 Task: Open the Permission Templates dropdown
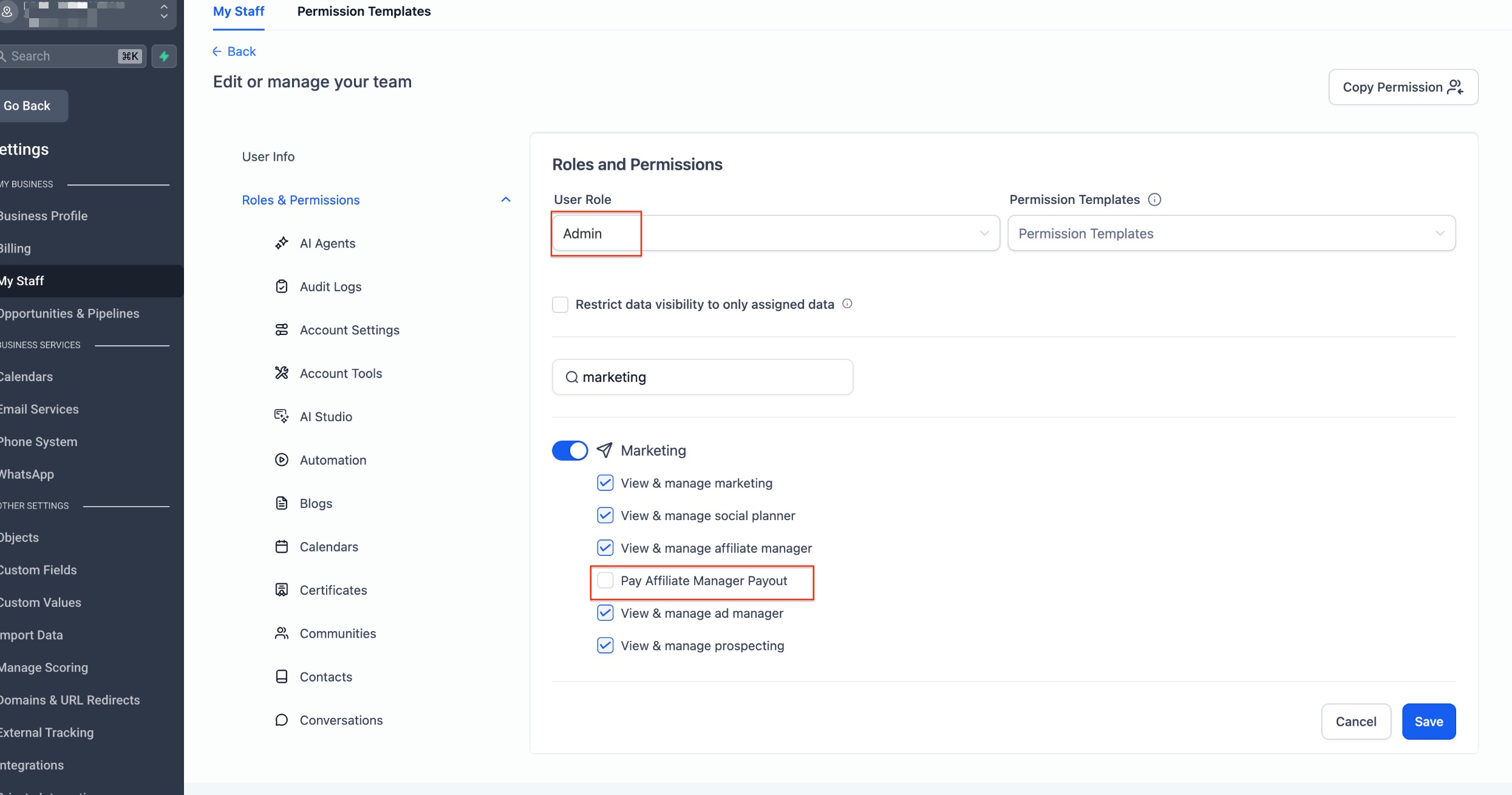(1231, 233)
